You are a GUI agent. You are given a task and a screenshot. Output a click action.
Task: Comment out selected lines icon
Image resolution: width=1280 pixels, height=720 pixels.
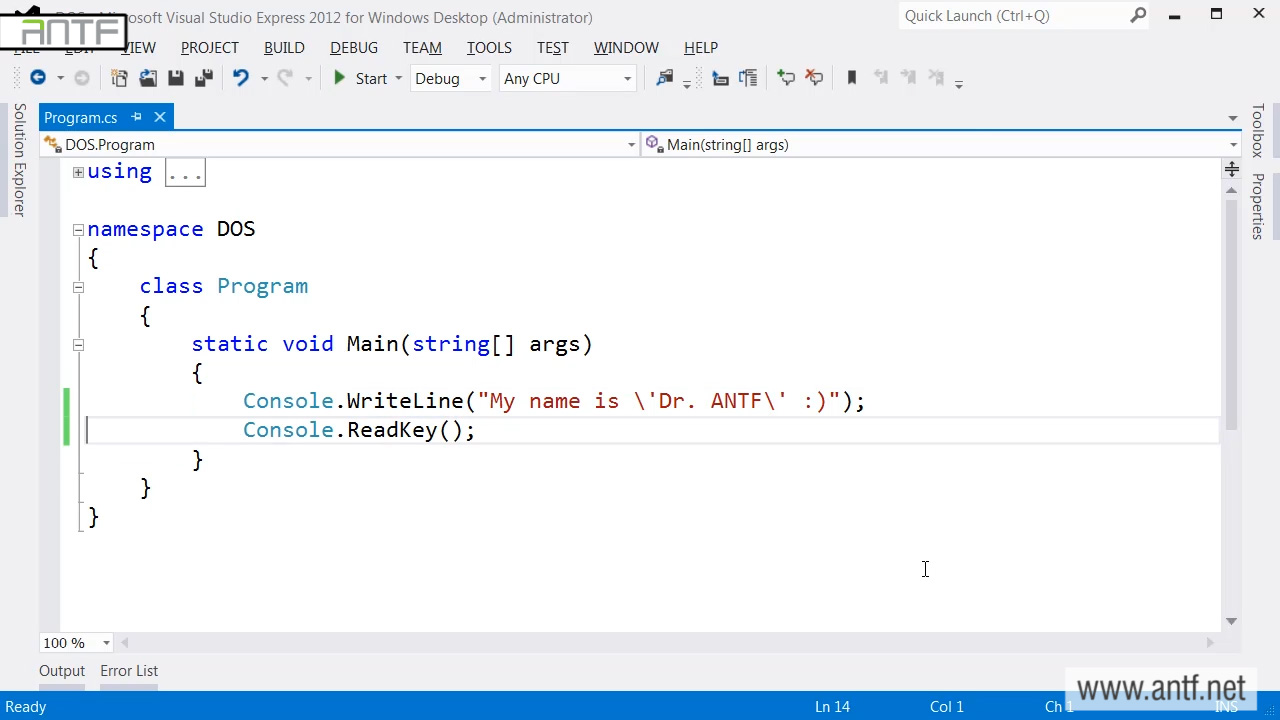coord(786,78)
